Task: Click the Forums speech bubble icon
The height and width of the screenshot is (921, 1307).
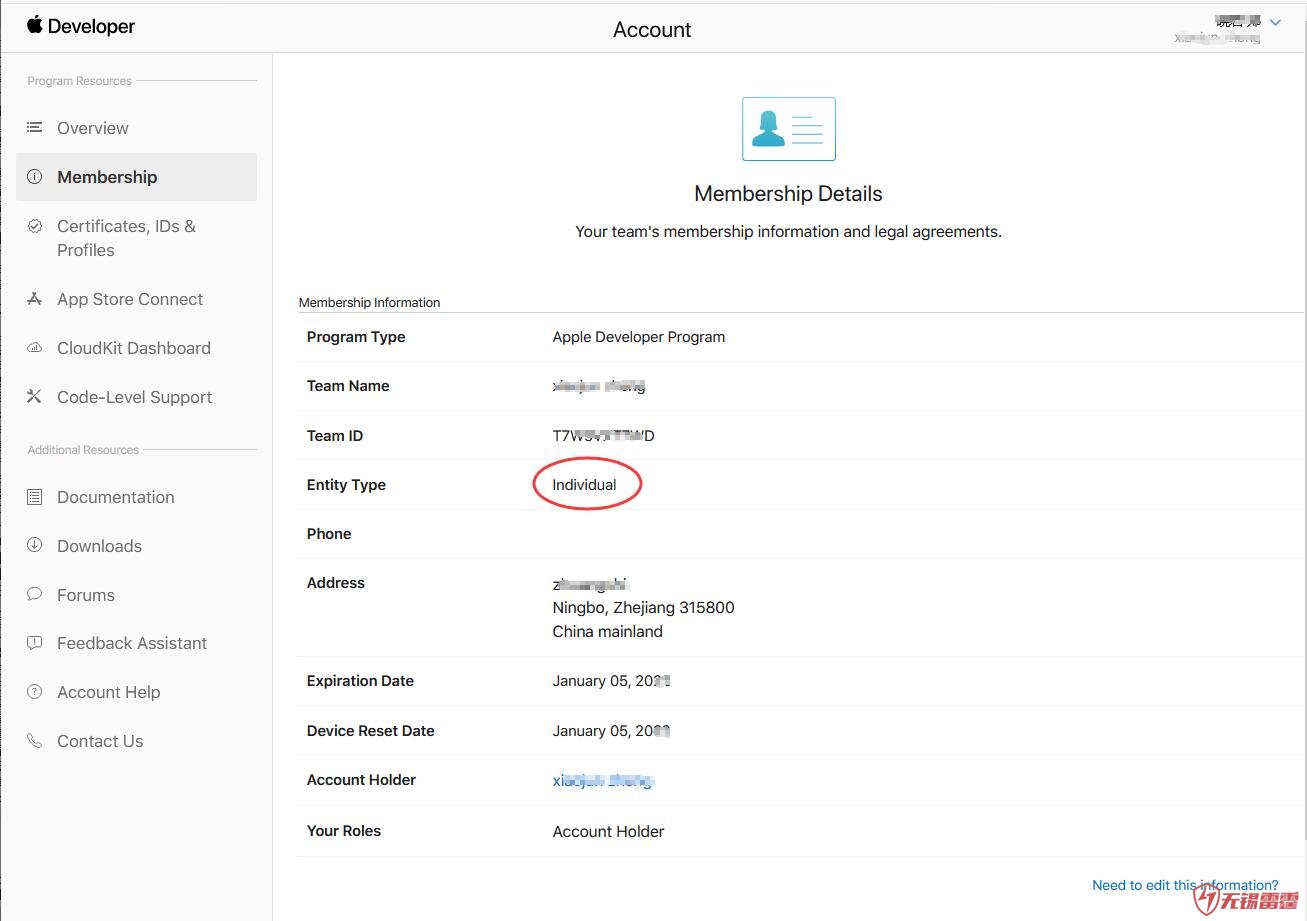Action: tap(35, 594)
